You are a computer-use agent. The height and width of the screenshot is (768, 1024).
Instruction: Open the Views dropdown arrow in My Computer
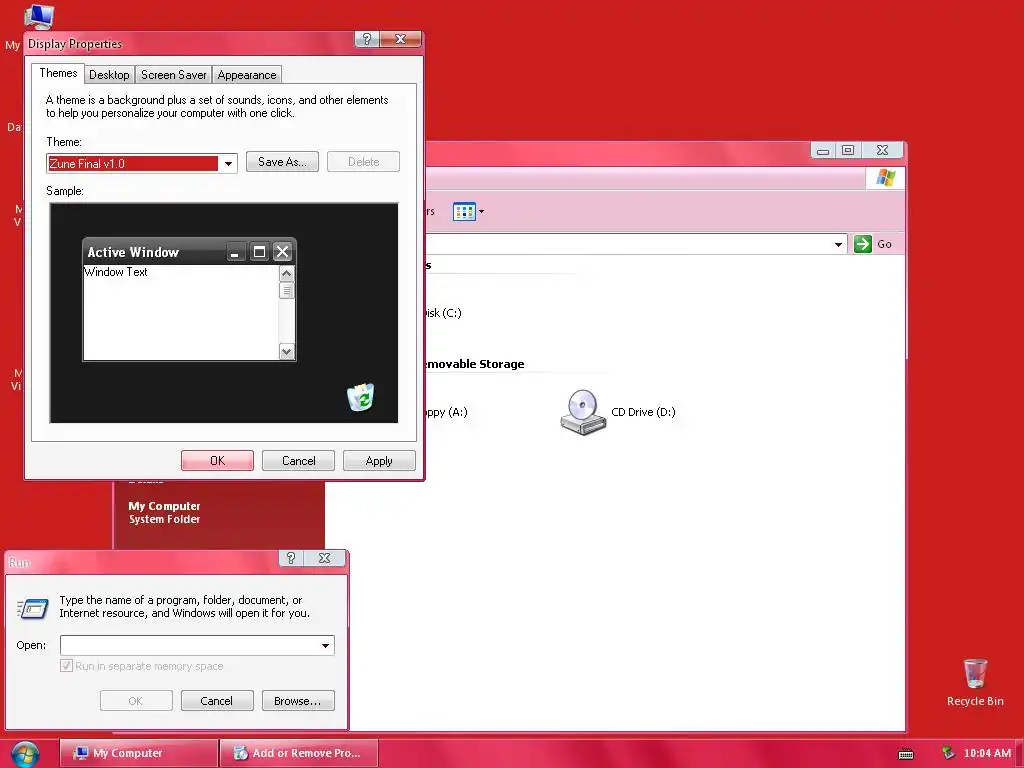click(481, 212)
